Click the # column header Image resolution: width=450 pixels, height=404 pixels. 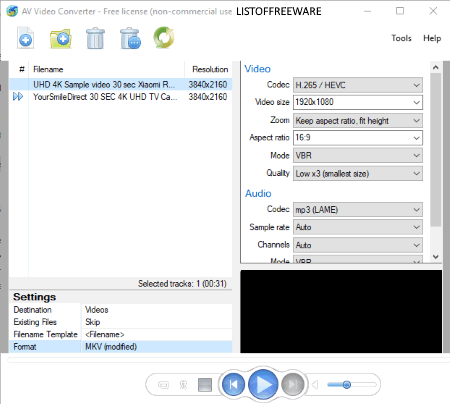pyautogui.click(x=19, y=69)
